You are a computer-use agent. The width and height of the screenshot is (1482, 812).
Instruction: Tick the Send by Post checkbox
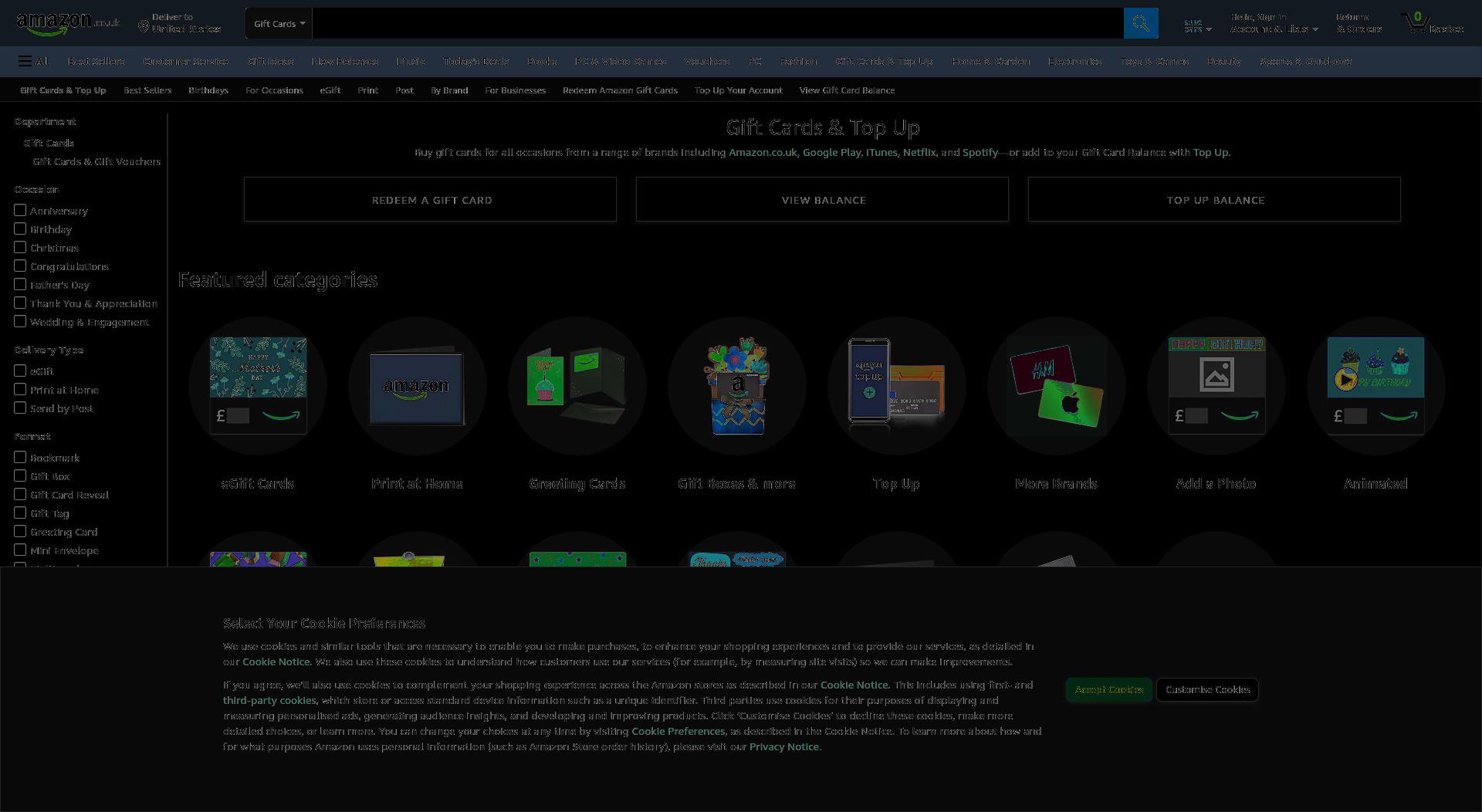[x=20, y=408]
